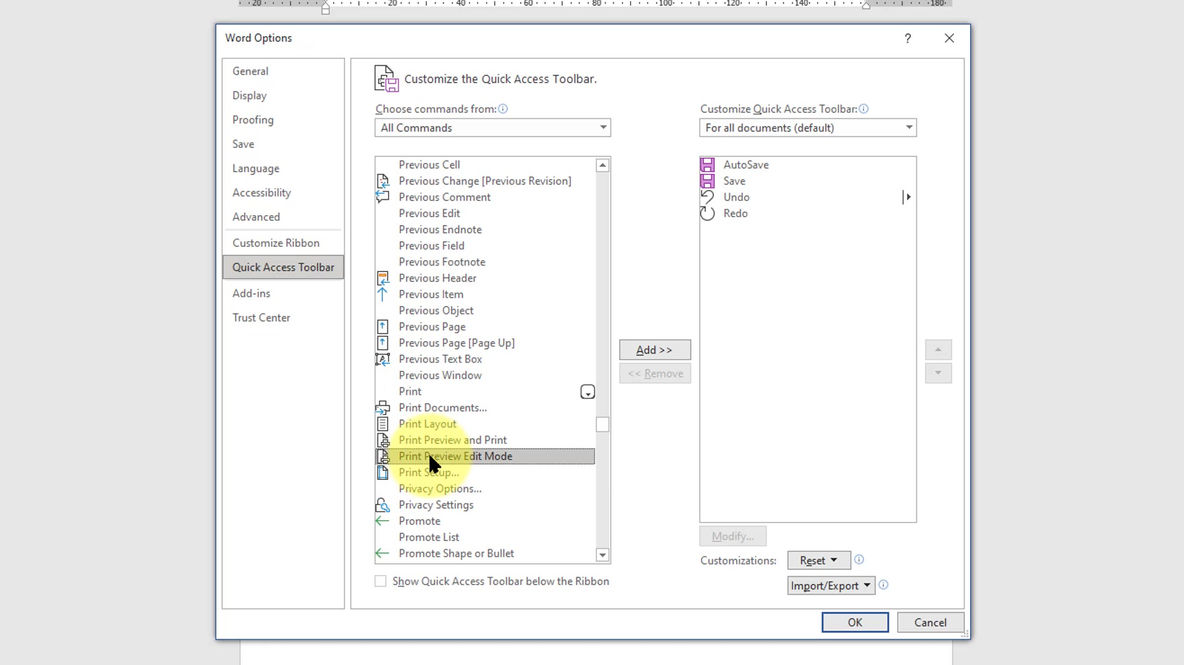Select Previous Window in the commands list

tap(485, 375)
